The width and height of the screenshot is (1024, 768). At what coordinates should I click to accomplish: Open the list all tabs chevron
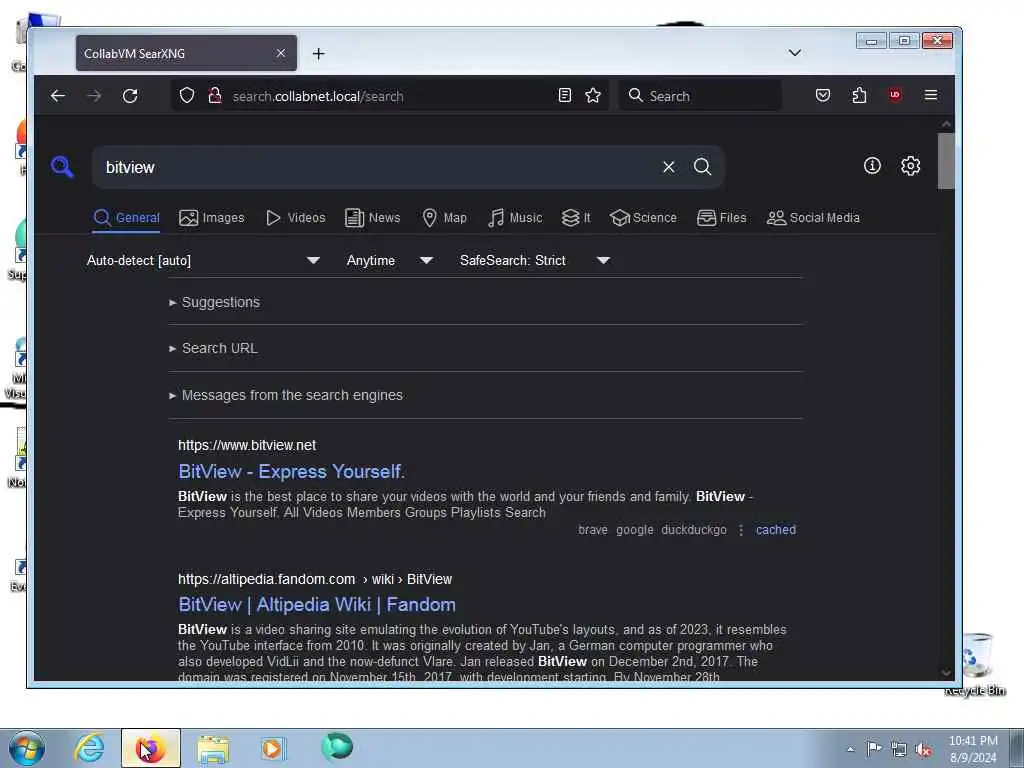point(795,52)
